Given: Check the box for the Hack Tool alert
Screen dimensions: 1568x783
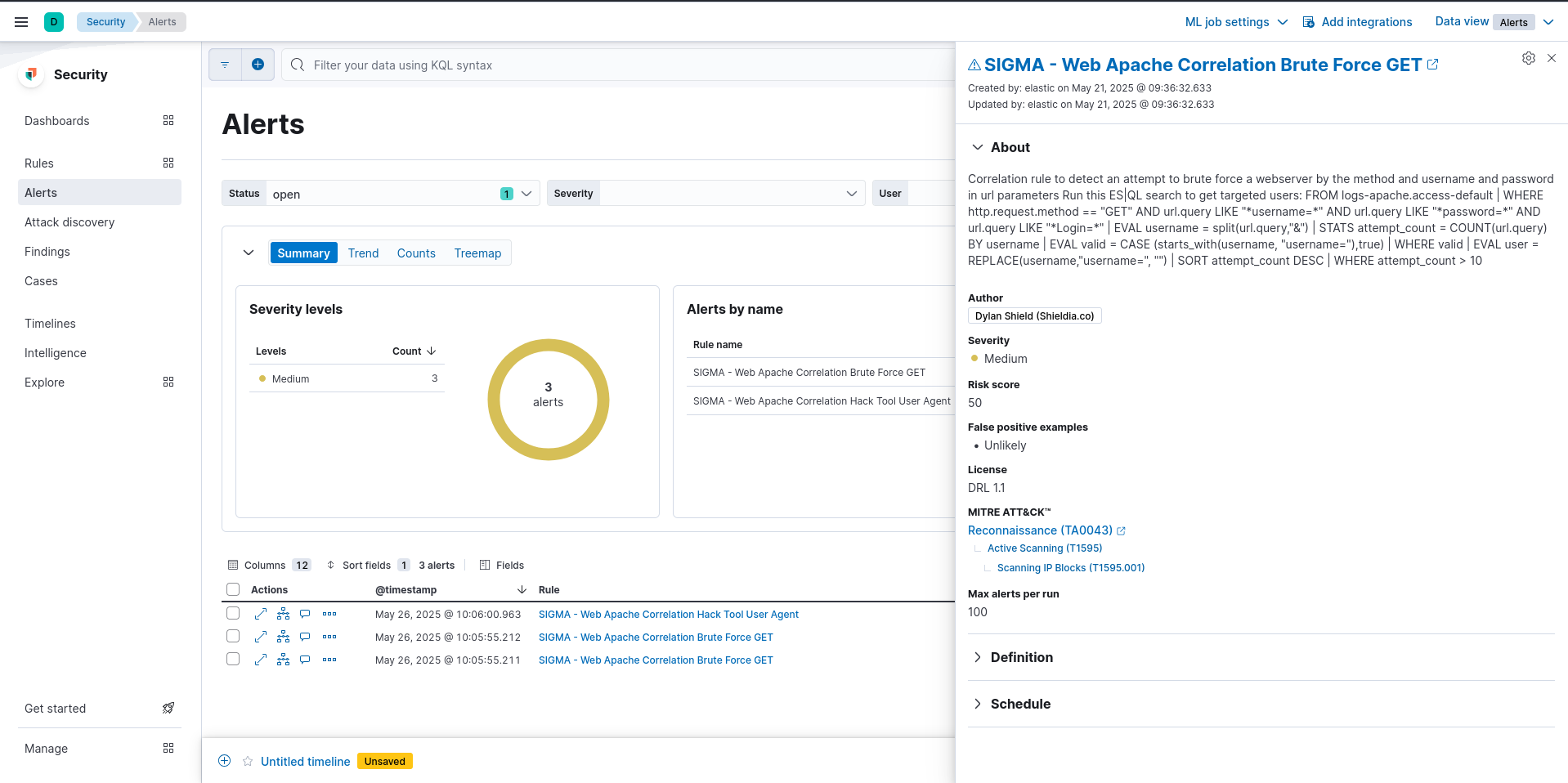Looking at the screenshot, I should (233, 614).
